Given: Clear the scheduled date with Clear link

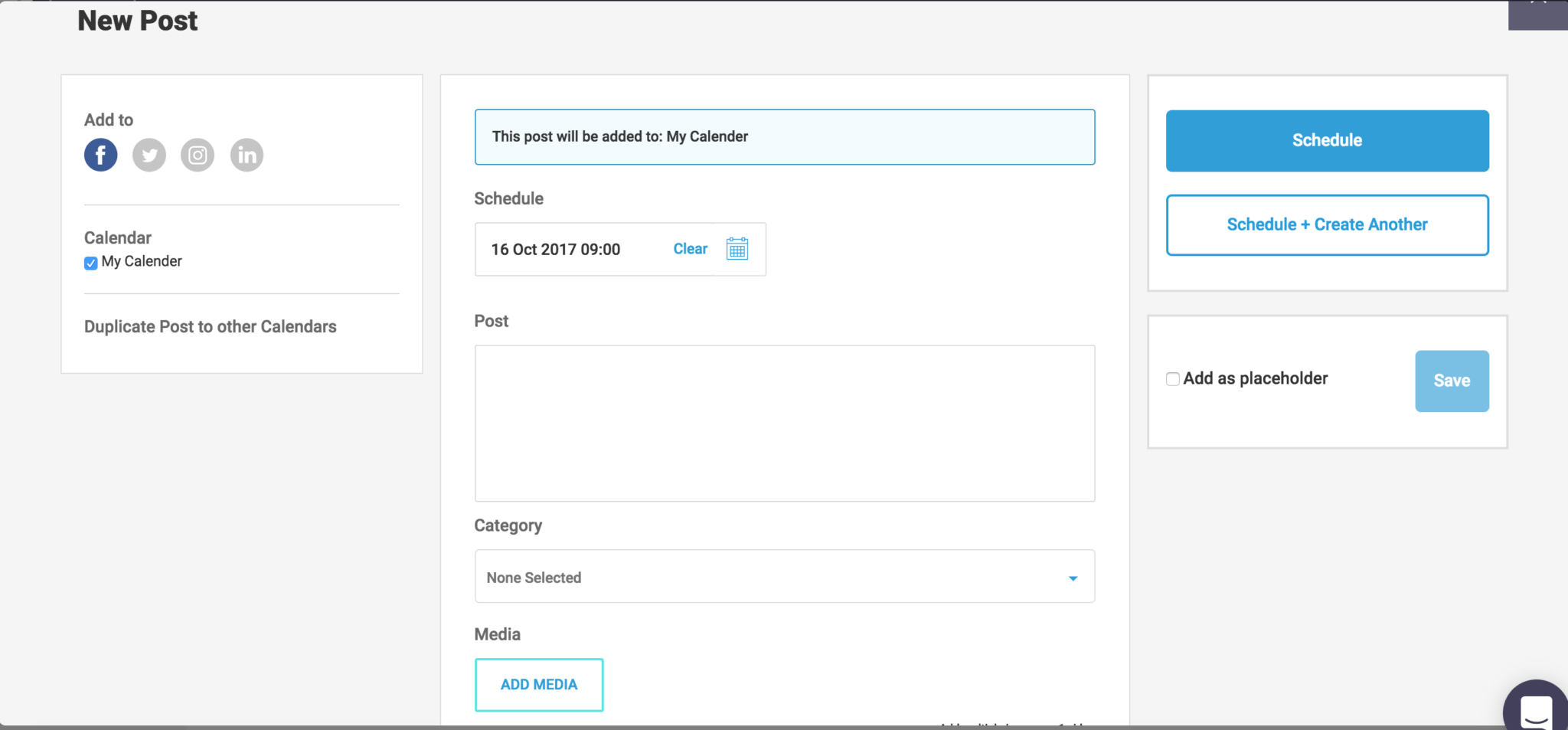Looking at the screenshot, I should [x=691, y=249].
